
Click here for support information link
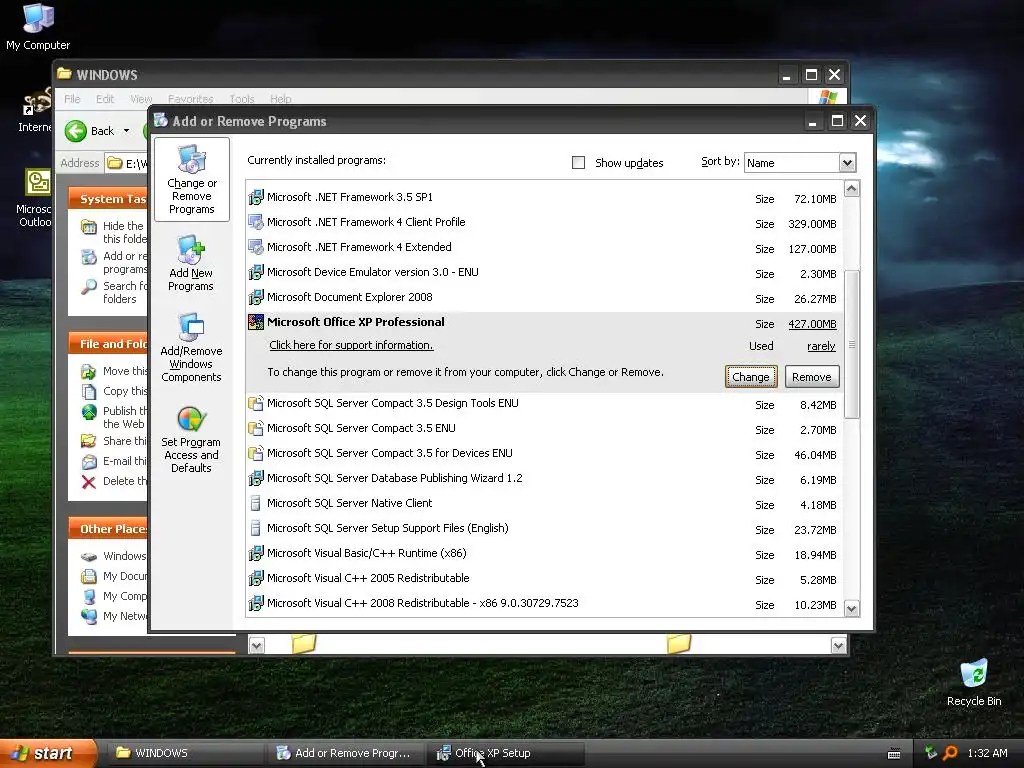[351, 345]
